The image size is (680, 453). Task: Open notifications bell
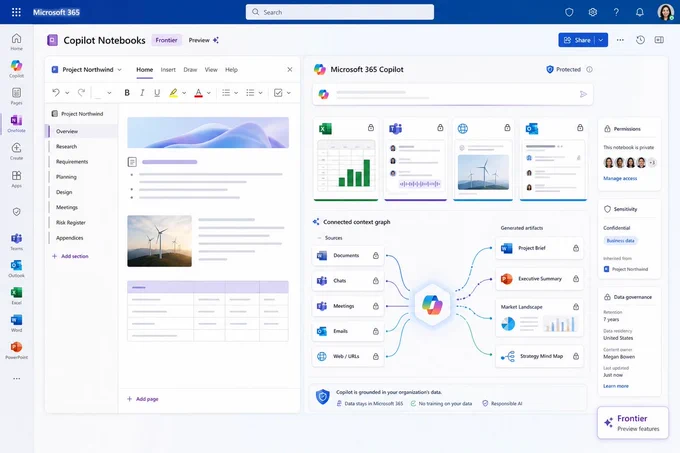[640, 12]
